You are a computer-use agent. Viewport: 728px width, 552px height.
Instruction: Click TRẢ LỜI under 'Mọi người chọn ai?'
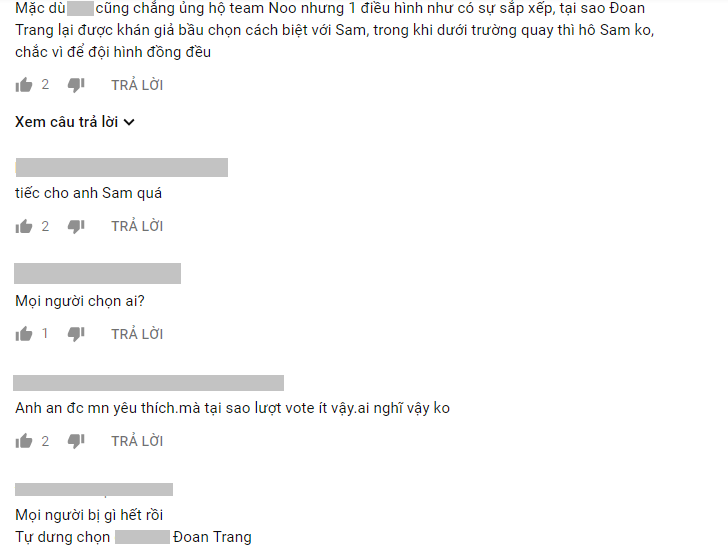pos(137,334)
